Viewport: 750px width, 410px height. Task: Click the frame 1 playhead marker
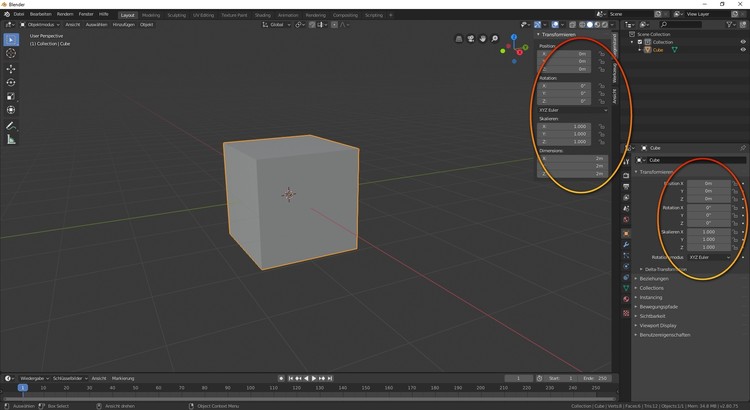[22, 388]
